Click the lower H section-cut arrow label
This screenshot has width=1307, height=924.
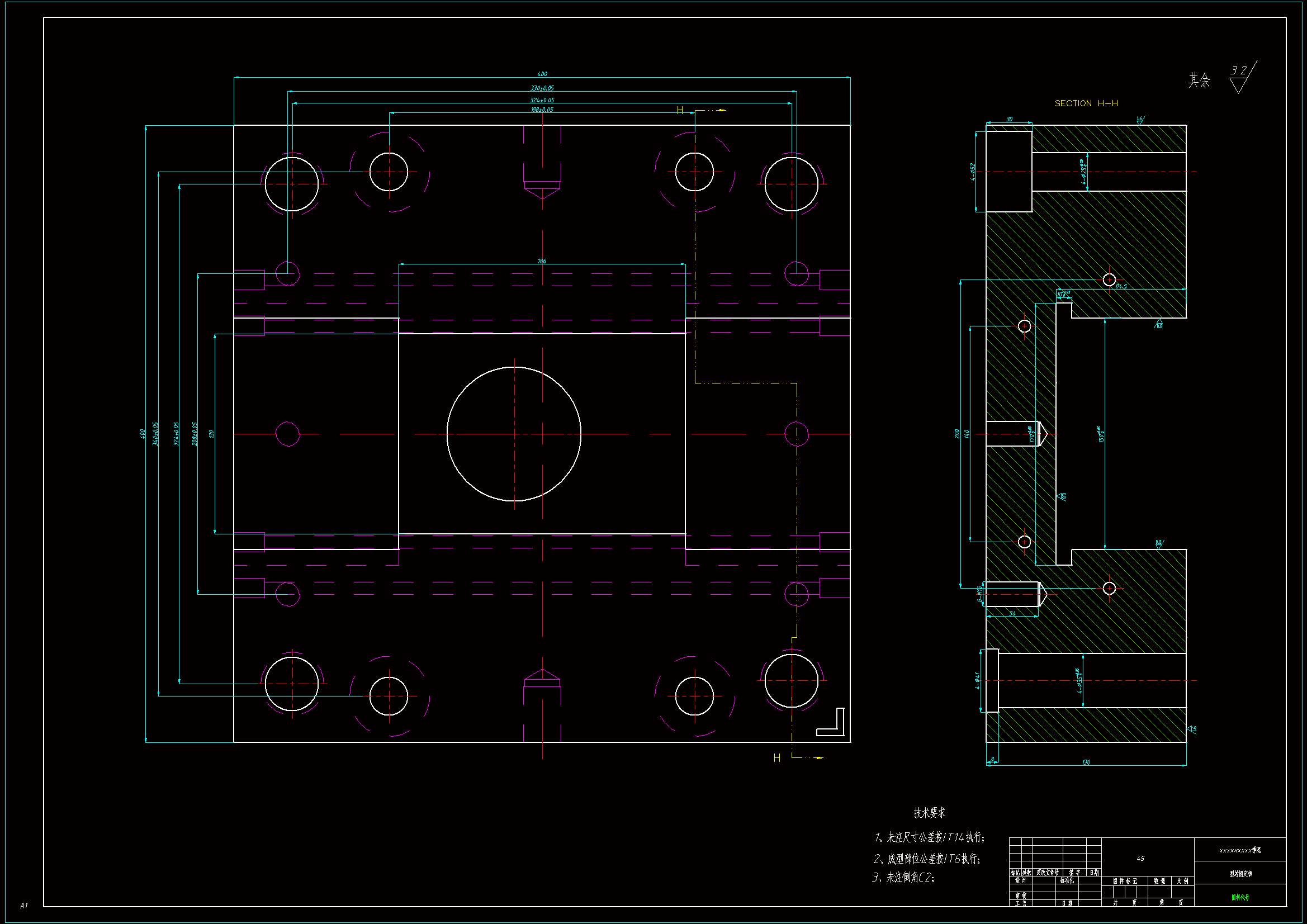pyautogui.click(x=776, y=758)
